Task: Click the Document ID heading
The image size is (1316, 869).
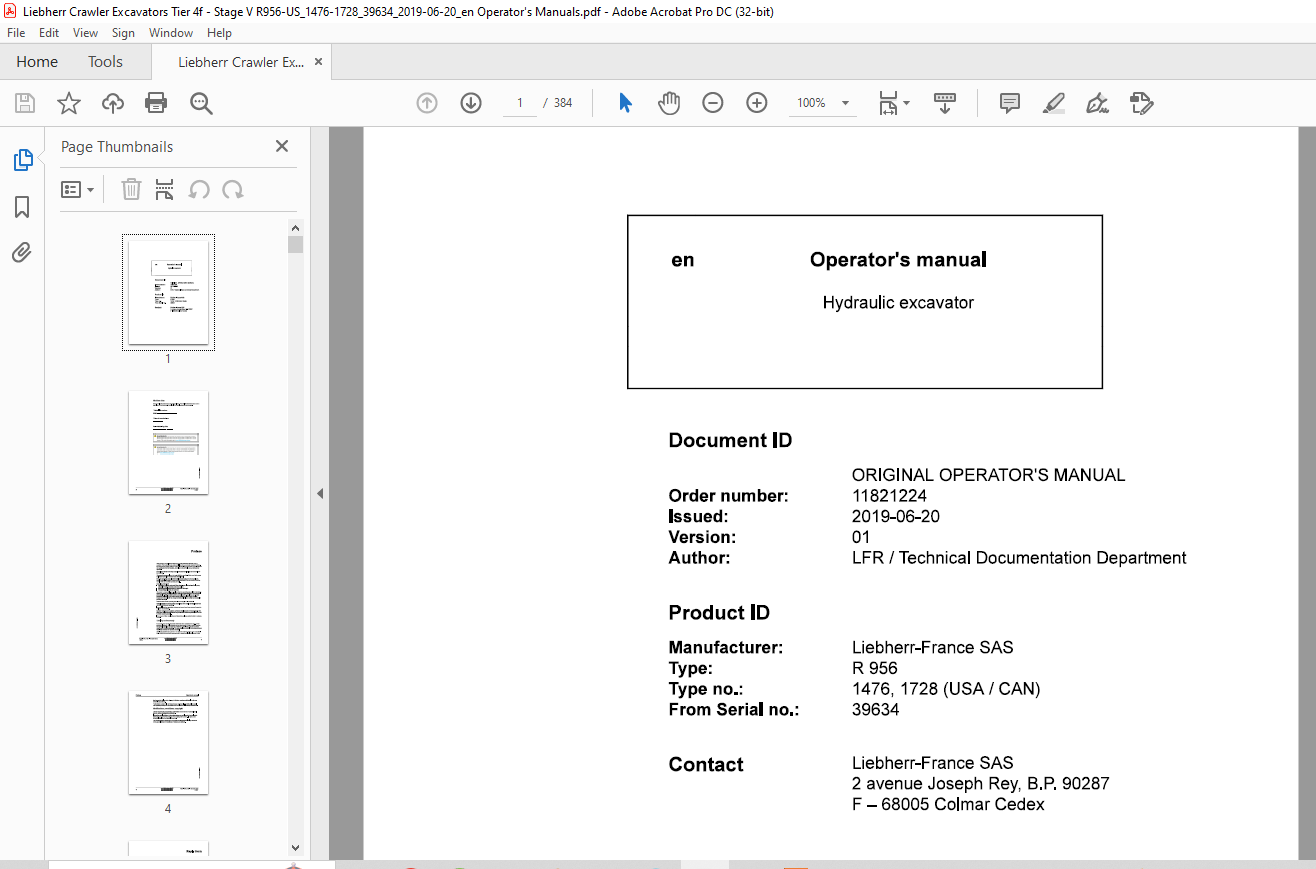Action: (730, 441)
